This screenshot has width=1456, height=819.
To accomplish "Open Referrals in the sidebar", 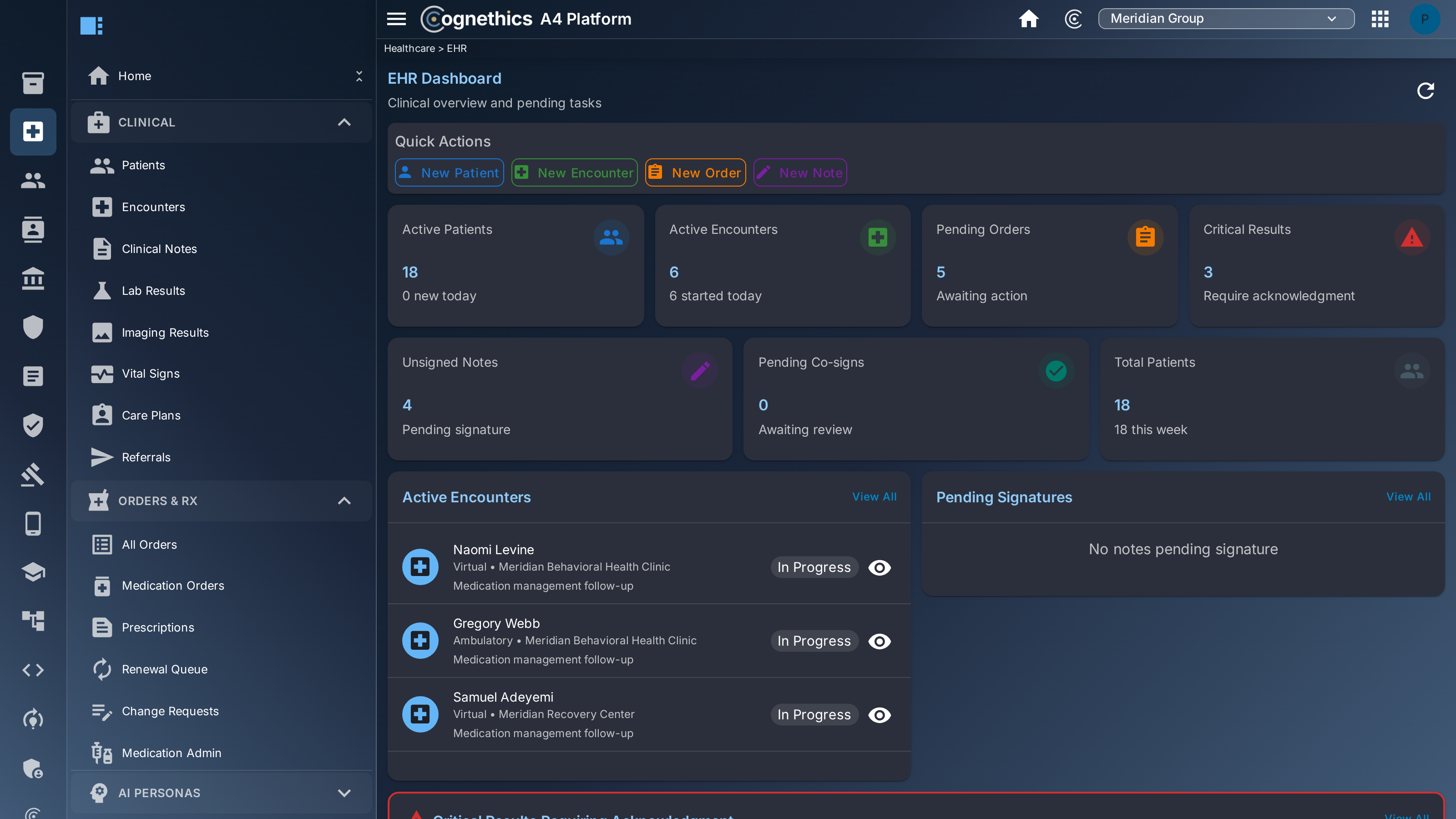I will (222, 457).
